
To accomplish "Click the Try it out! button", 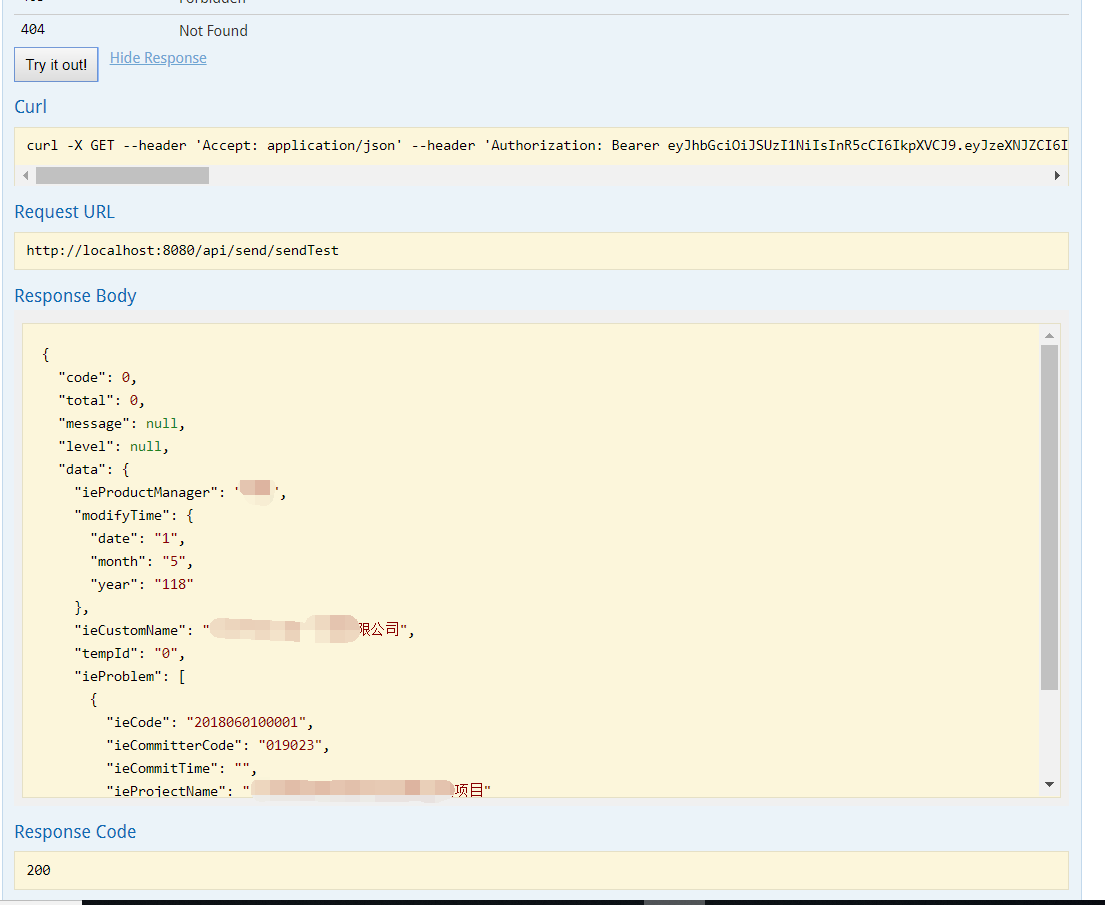I will (x=56, y=65).
